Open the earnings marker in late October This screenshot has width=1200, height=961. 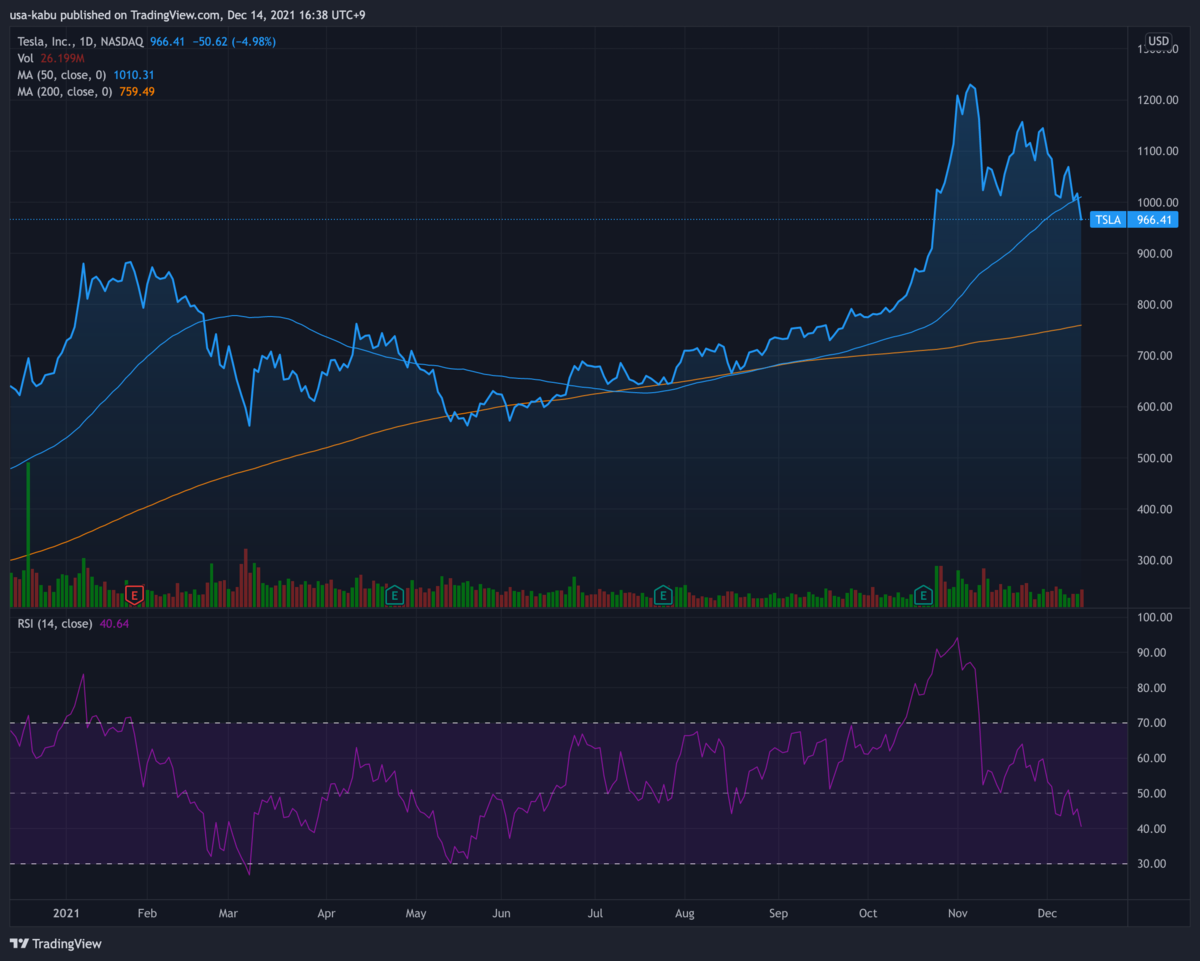coord(925,596)
